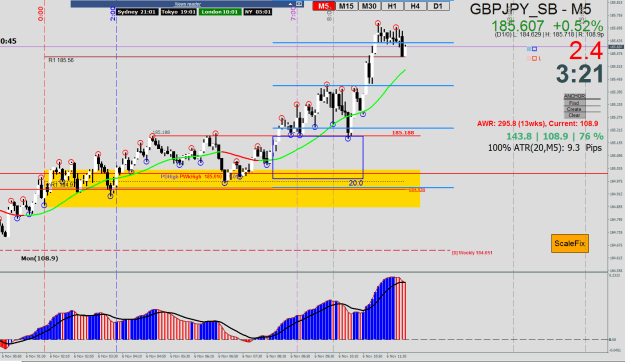
Task: Switch chart to M15 timeframe
Action: coord(346,6)
